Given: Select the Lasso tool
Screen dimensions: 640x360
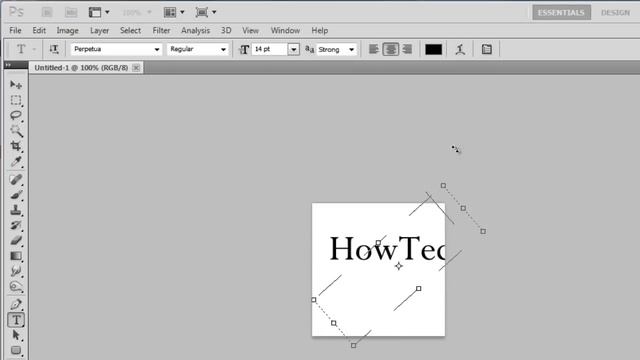Looking at the screenshot, I should [x=16, y=116].
